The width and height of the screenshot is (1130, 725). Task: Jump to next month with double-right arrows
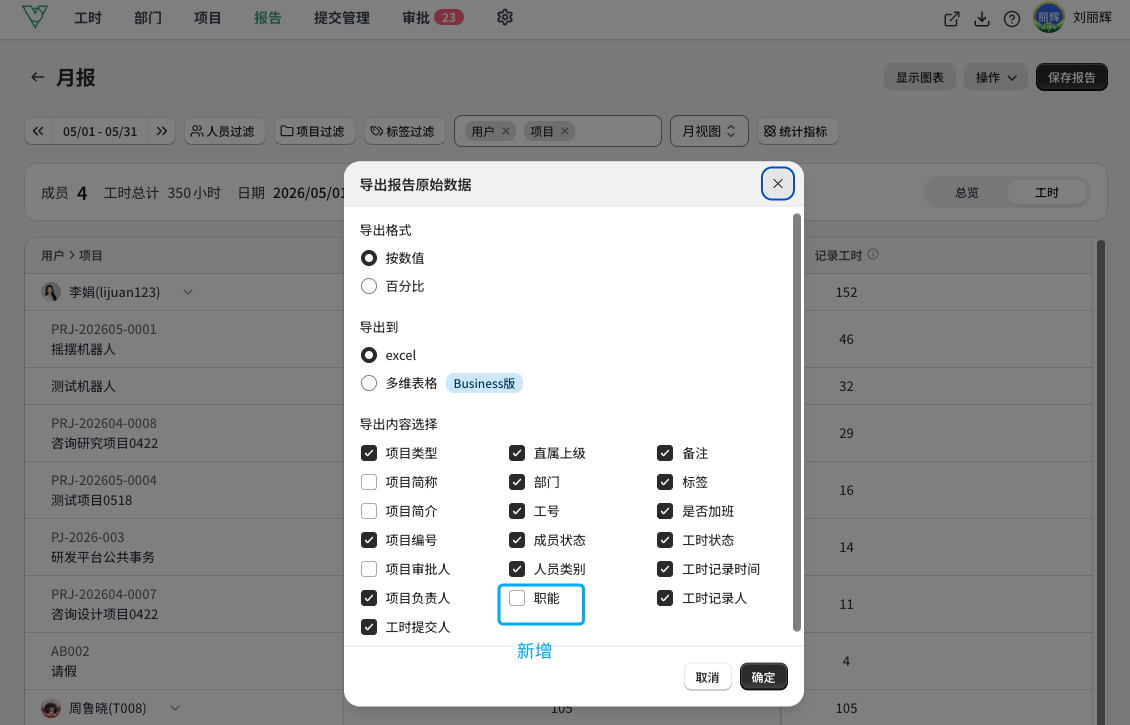click(x=161, y=131)
